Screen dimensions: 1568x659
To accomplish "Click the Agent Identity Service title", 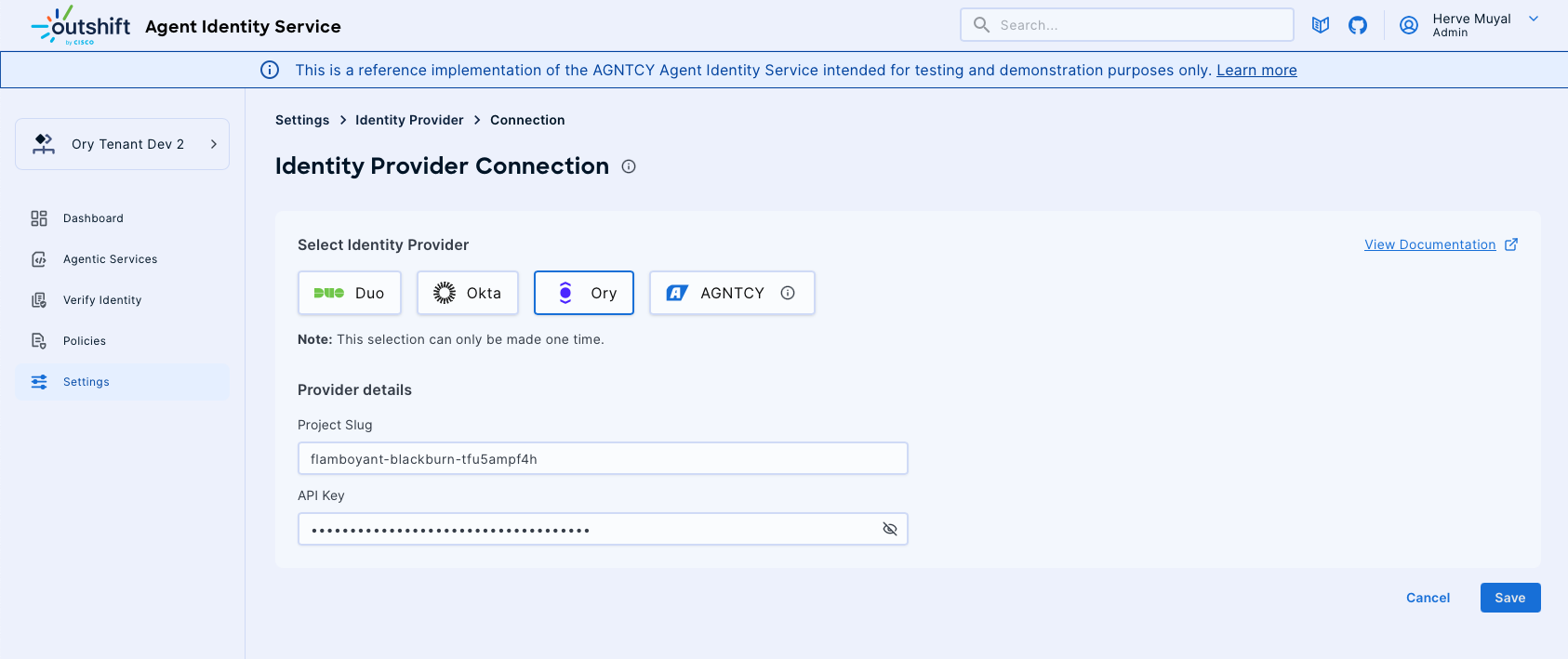I will pyautogui.click(x=243, y=26).
